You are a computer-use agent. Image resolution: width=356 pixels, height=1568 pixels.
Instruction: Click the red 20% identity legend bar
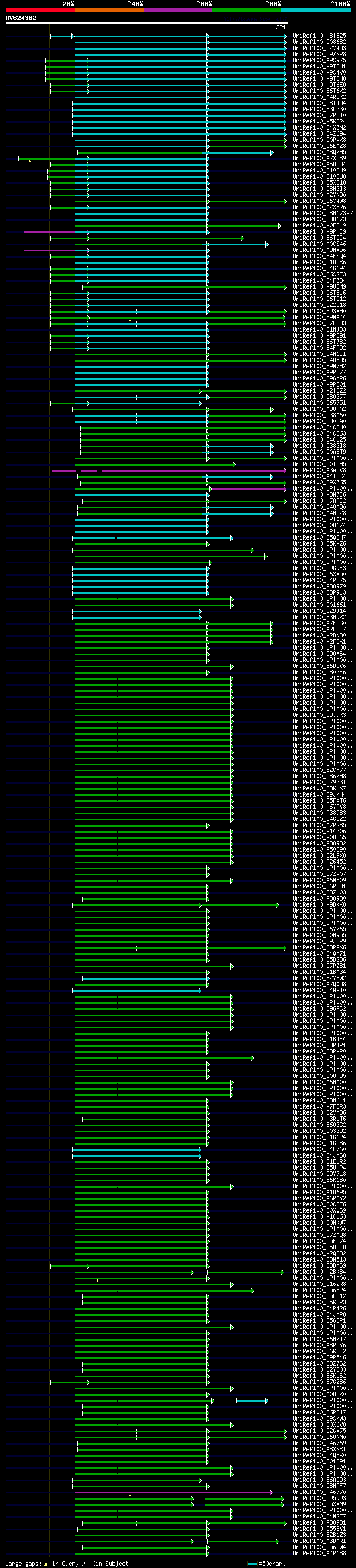(39, 10)
